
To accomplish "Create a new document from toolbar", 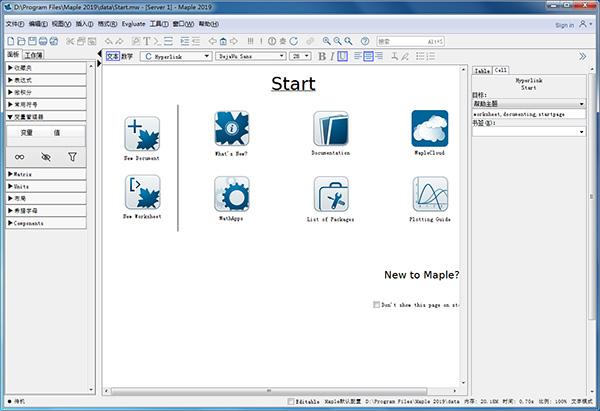I will [11, 41].
